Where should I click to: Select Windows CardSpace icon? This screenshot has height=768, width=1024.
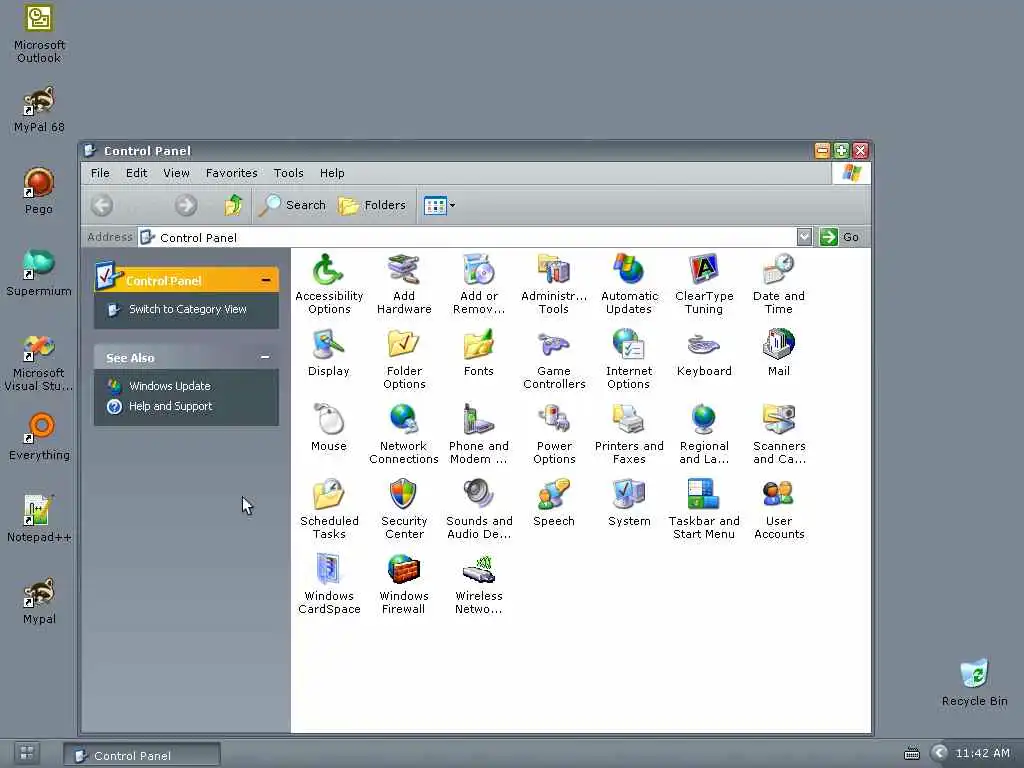328,569
